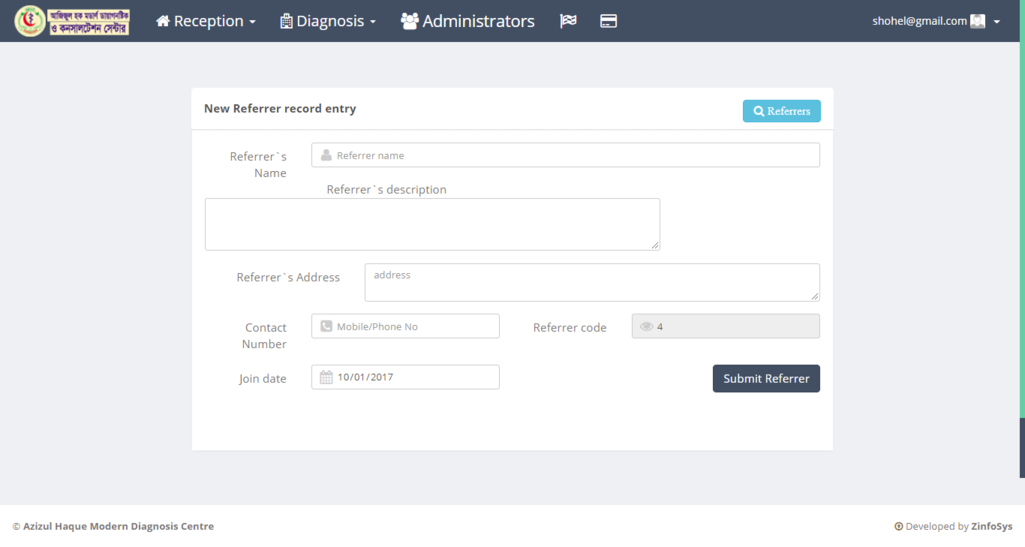
Task: Click the user avatar icon beside the email
Action: click(978, 21)
